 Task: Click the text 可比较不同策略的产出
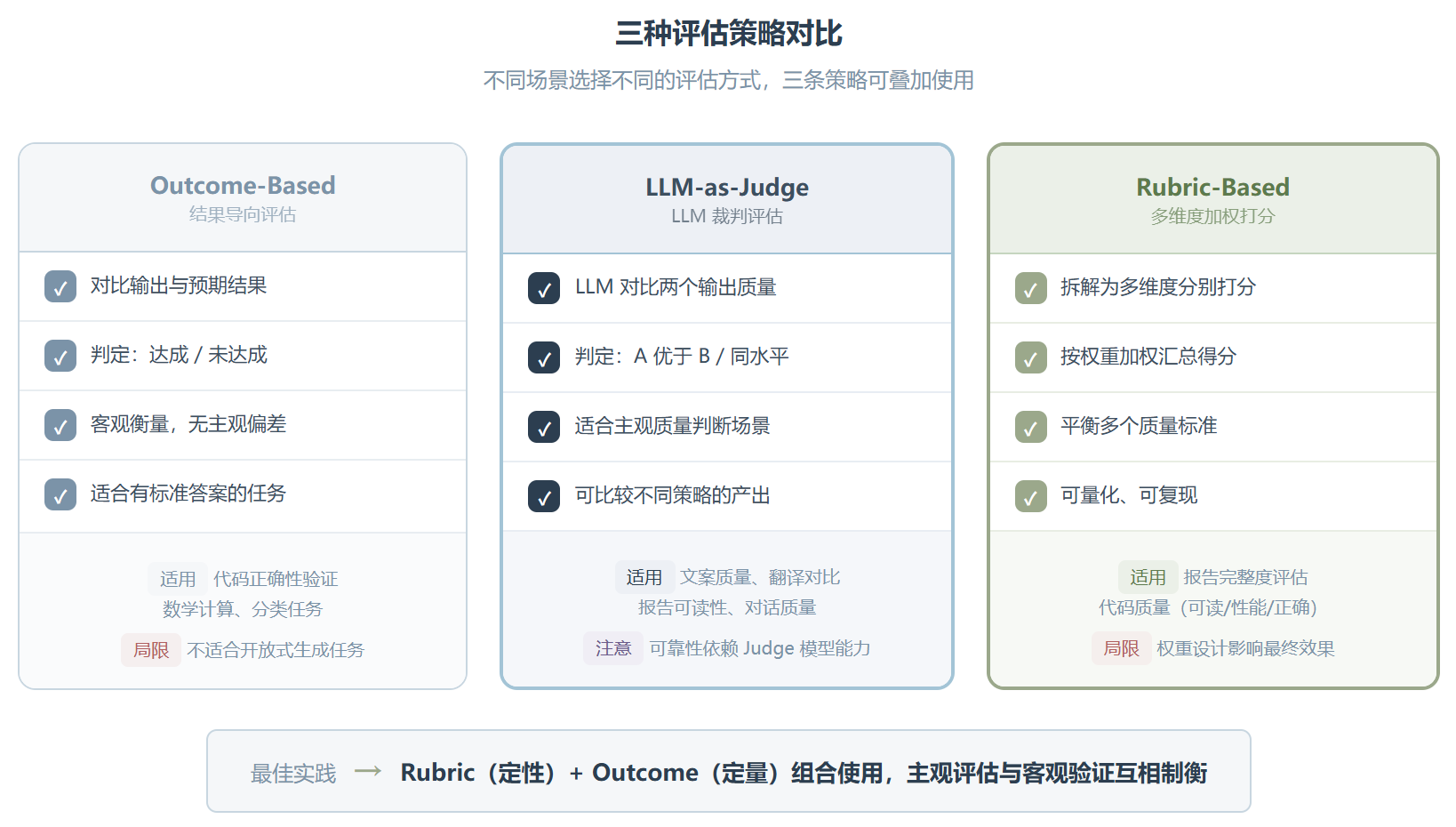coord(673,495)
